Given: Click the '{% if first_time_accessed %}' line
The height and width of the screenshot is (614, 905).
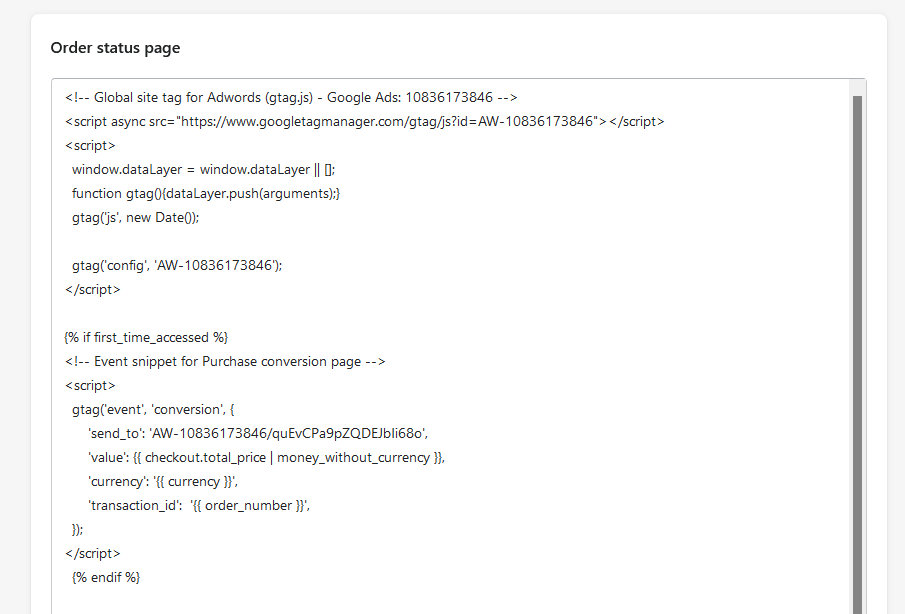Looking at the screenshot, I should click(147, 338).
